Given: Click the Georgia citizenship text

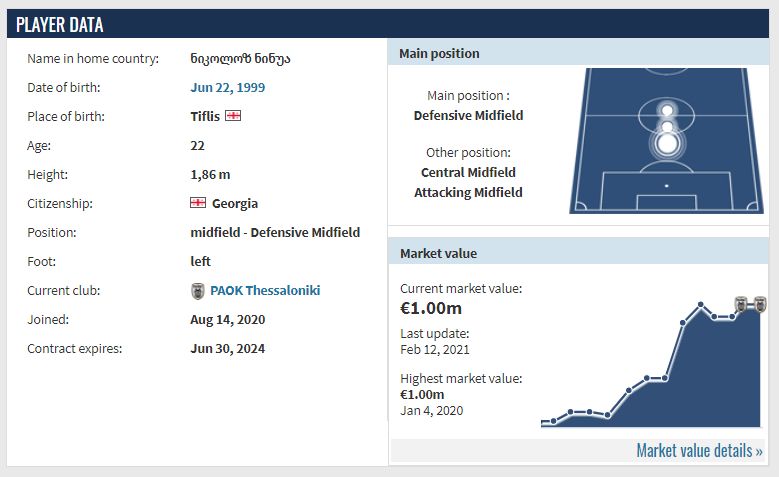Looking at the screenshot, I should click(234, 203).
